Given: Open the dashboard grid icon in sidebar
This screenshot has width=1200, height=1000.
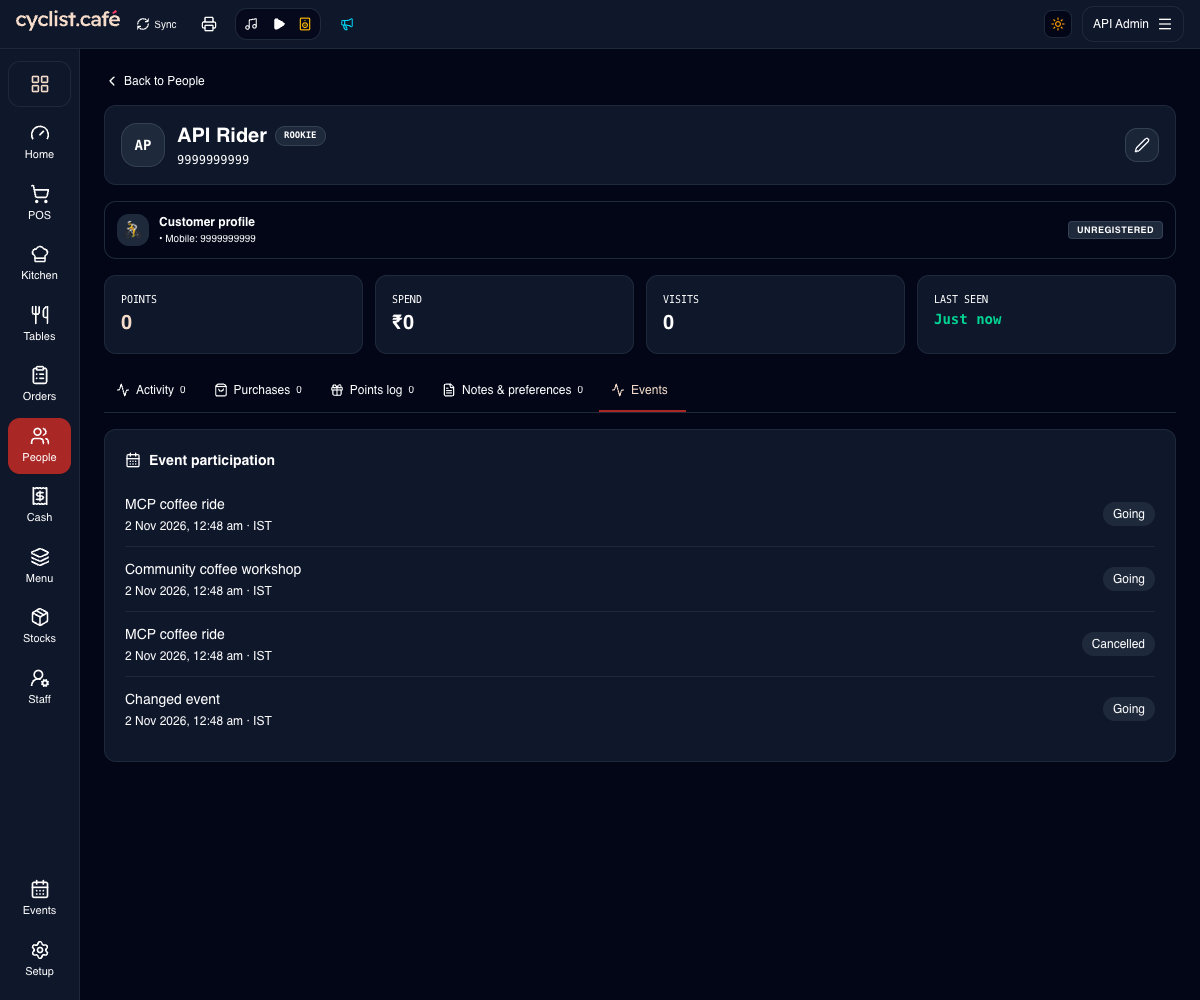Looking at the screenshot, I should click(39, 84).
